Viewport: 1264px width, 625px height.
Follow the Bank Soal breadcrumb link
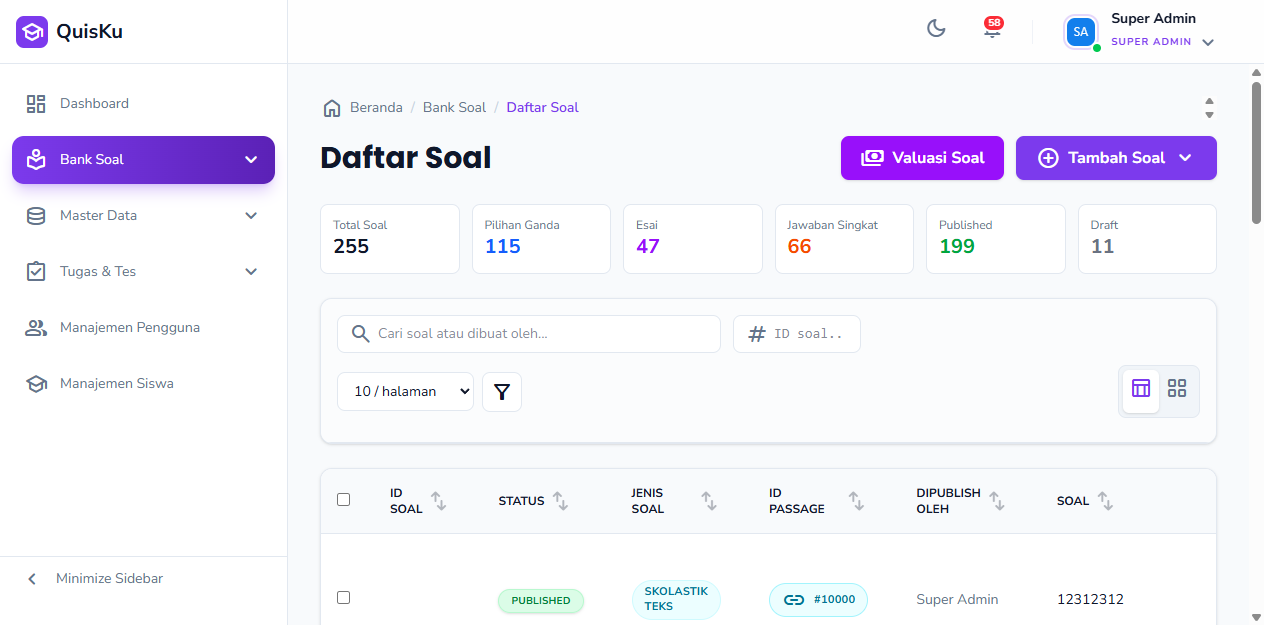pyautogui.click(x=454, y=108)
